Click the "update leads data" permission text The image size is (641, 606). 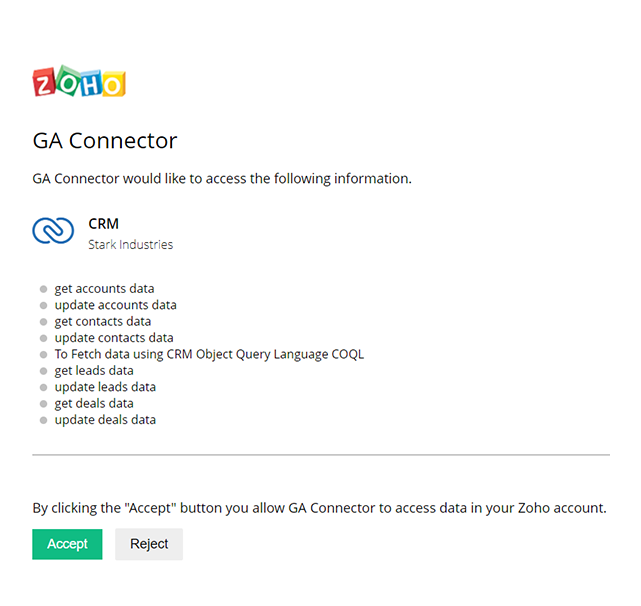pos(105,387)
